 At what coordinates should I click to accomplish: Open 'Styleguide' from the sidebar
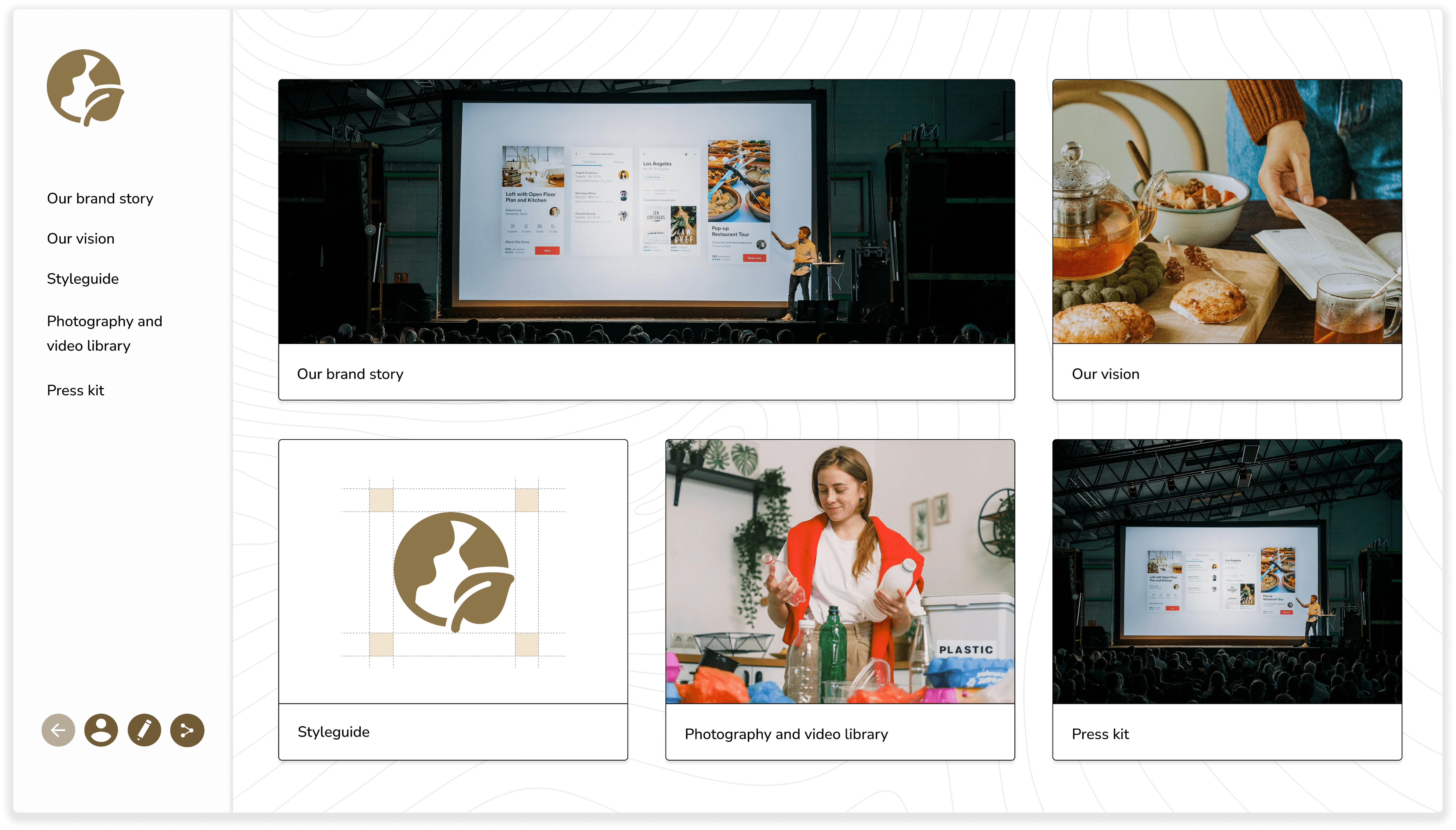[x=83, y=279]
